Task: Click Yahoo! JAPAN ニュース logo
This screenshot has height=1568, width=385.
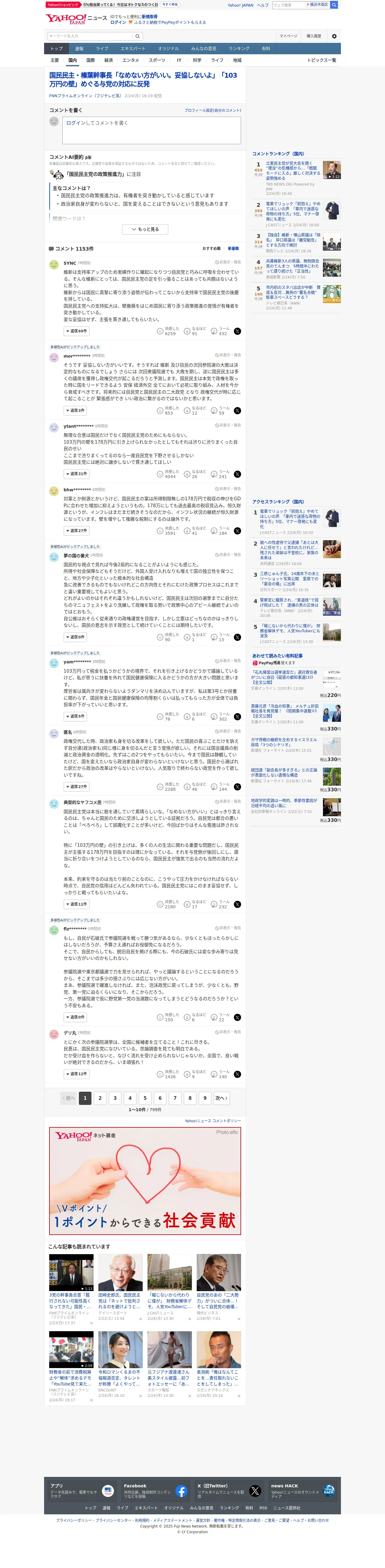Action: tap(76, 19)
